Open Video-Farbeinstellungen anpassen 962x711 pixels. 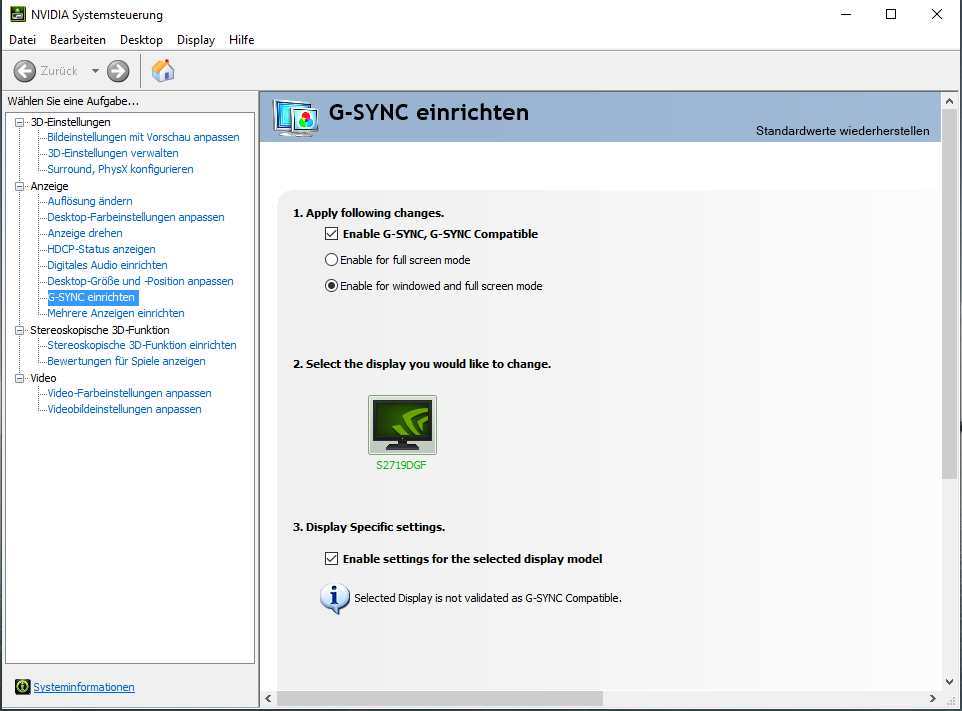click(129, 393)
